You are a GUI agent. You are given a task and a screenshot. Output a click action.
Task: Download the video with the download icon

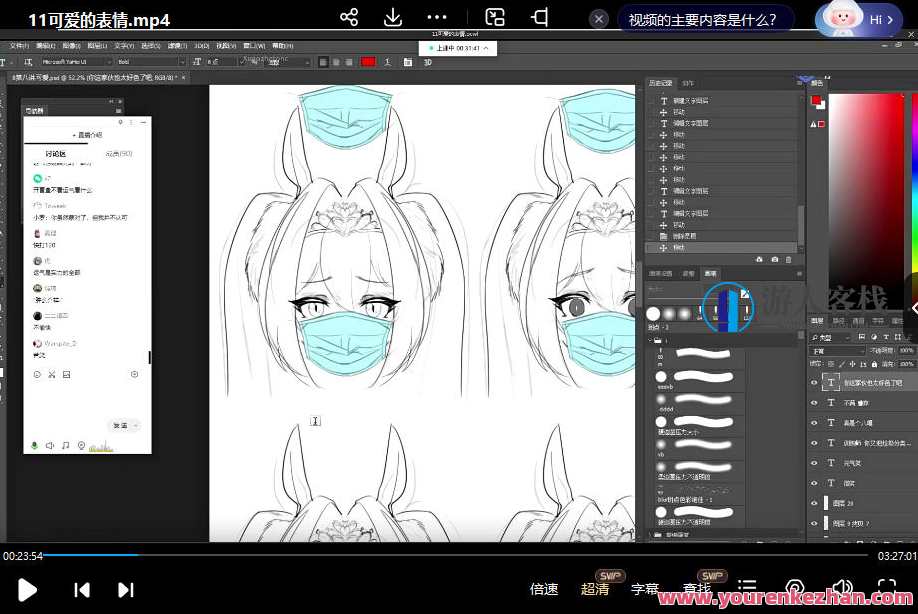[x=393, y=18]
